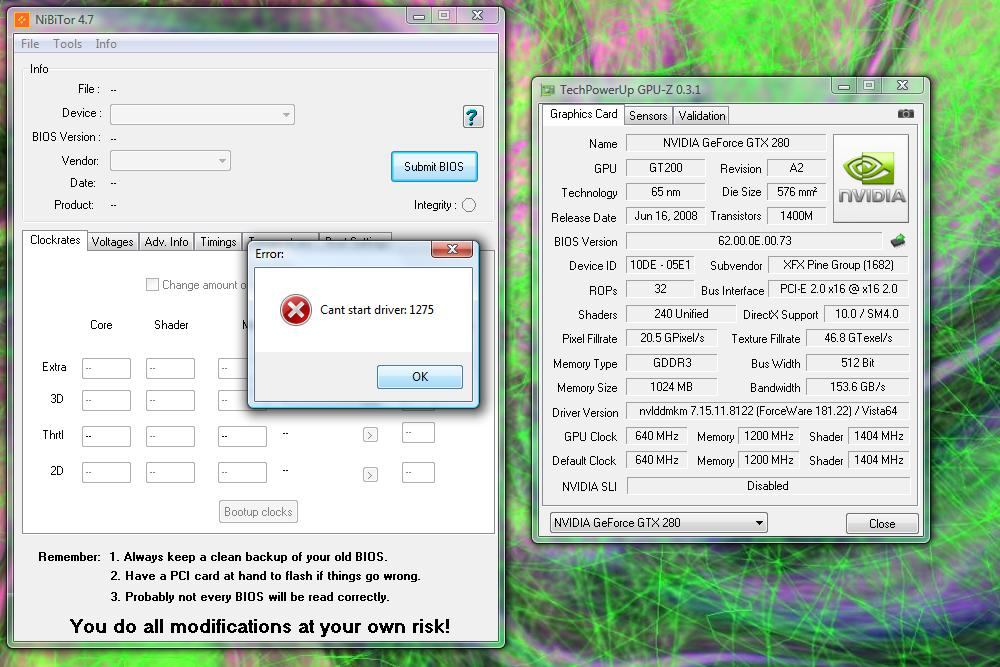The image size is (1000, 667).
Task: Click OK in the Error dialog
Action: [x=420, y=376]
